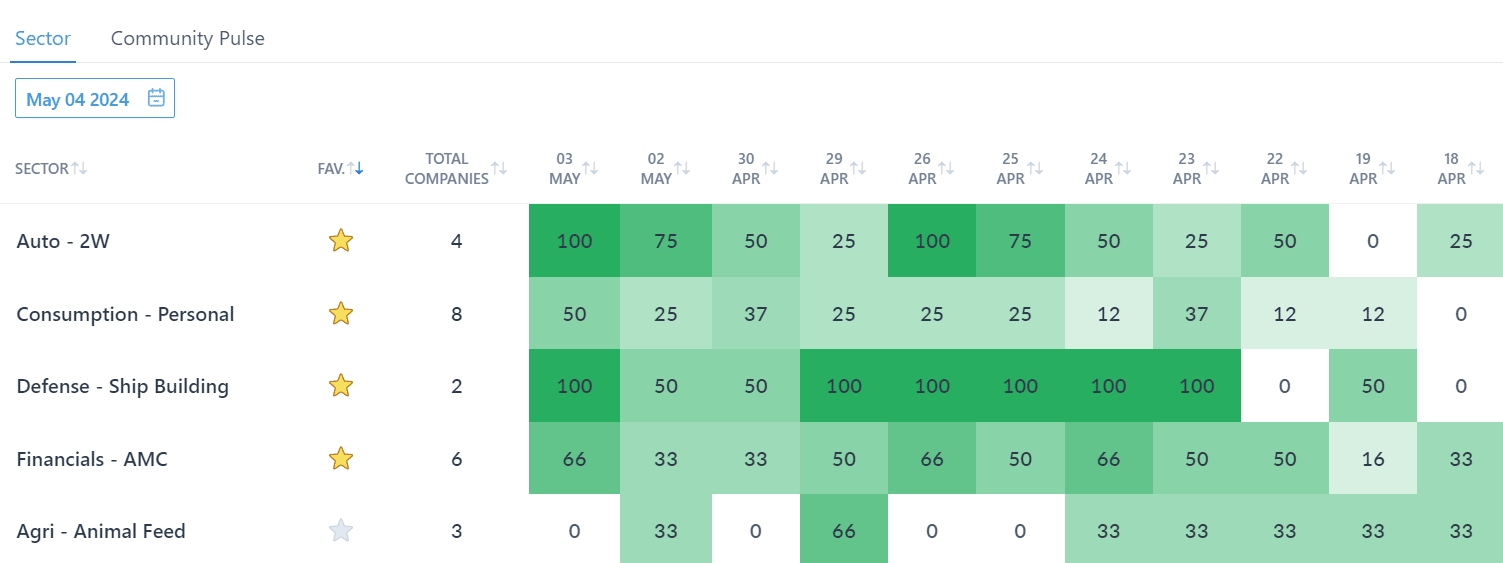Screen dimensions: 1503x563
Task: Sort by 24 APR column arrows
Action: tap(1124, 168)
